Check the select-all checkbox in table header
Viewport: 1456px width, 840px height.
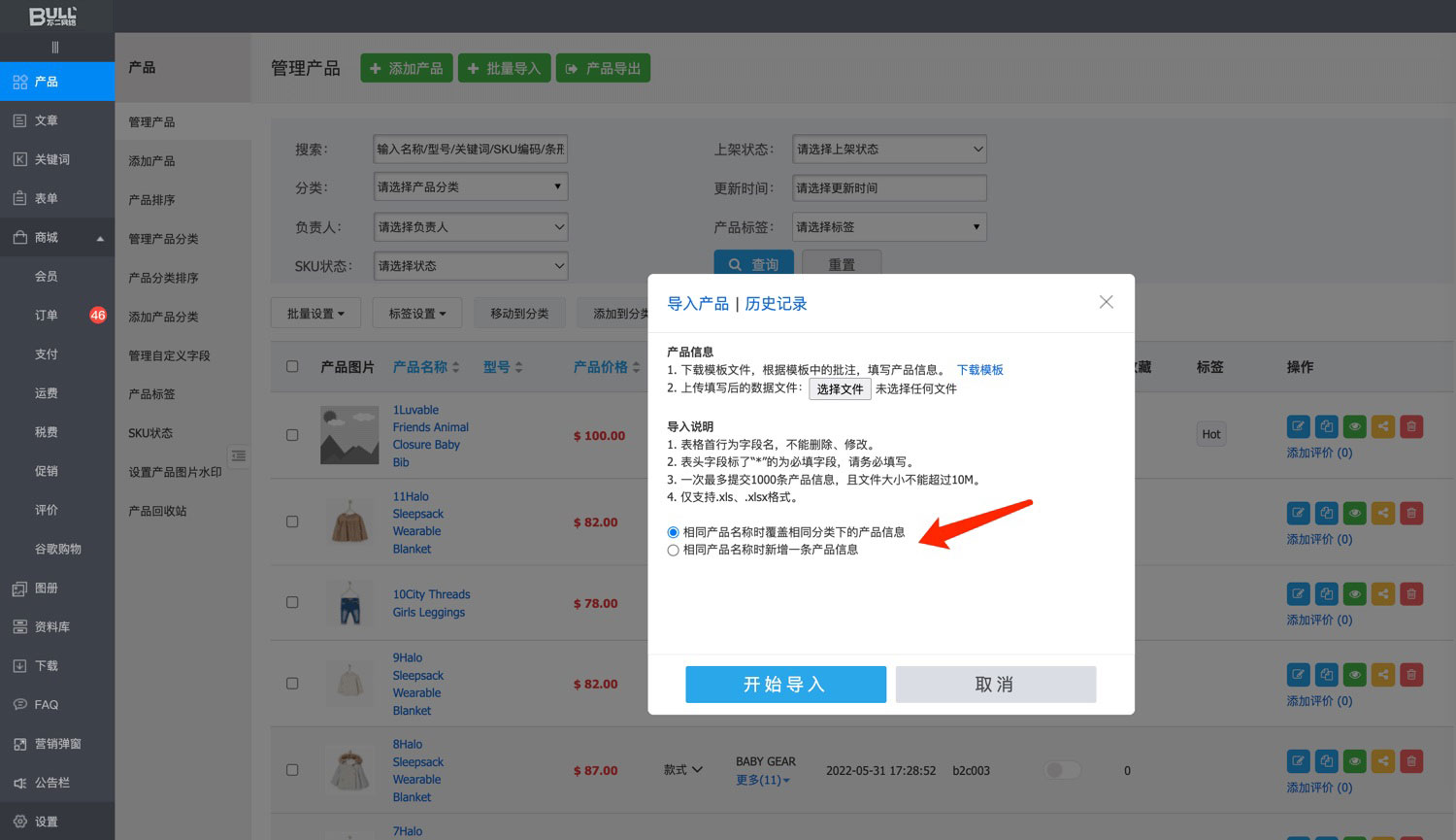point(292,367)
